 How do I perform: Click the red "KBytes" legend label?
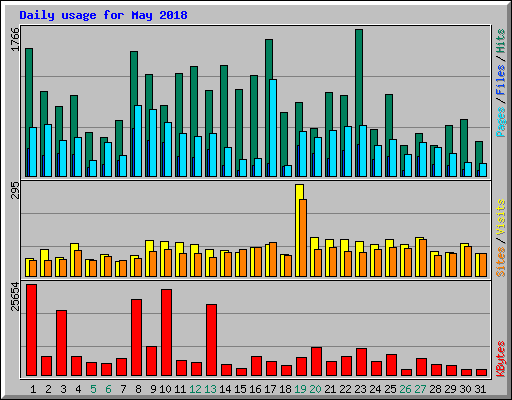tap(501, 359)
